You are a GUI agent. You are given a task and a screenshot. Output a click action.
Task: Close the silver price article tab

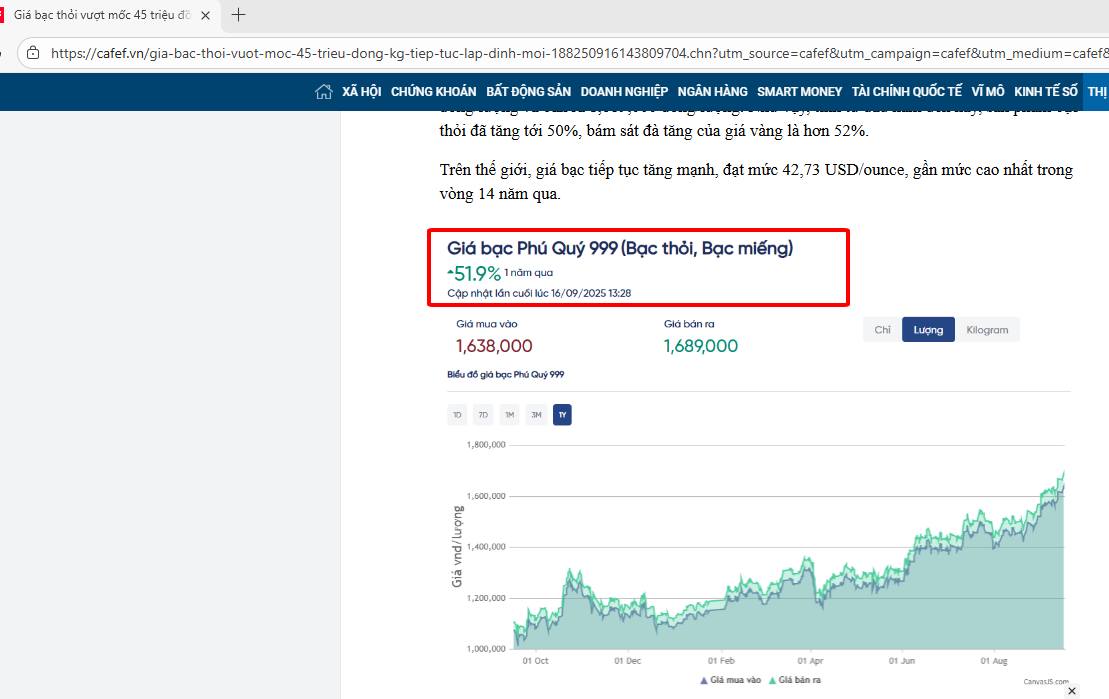coord(205,16)
